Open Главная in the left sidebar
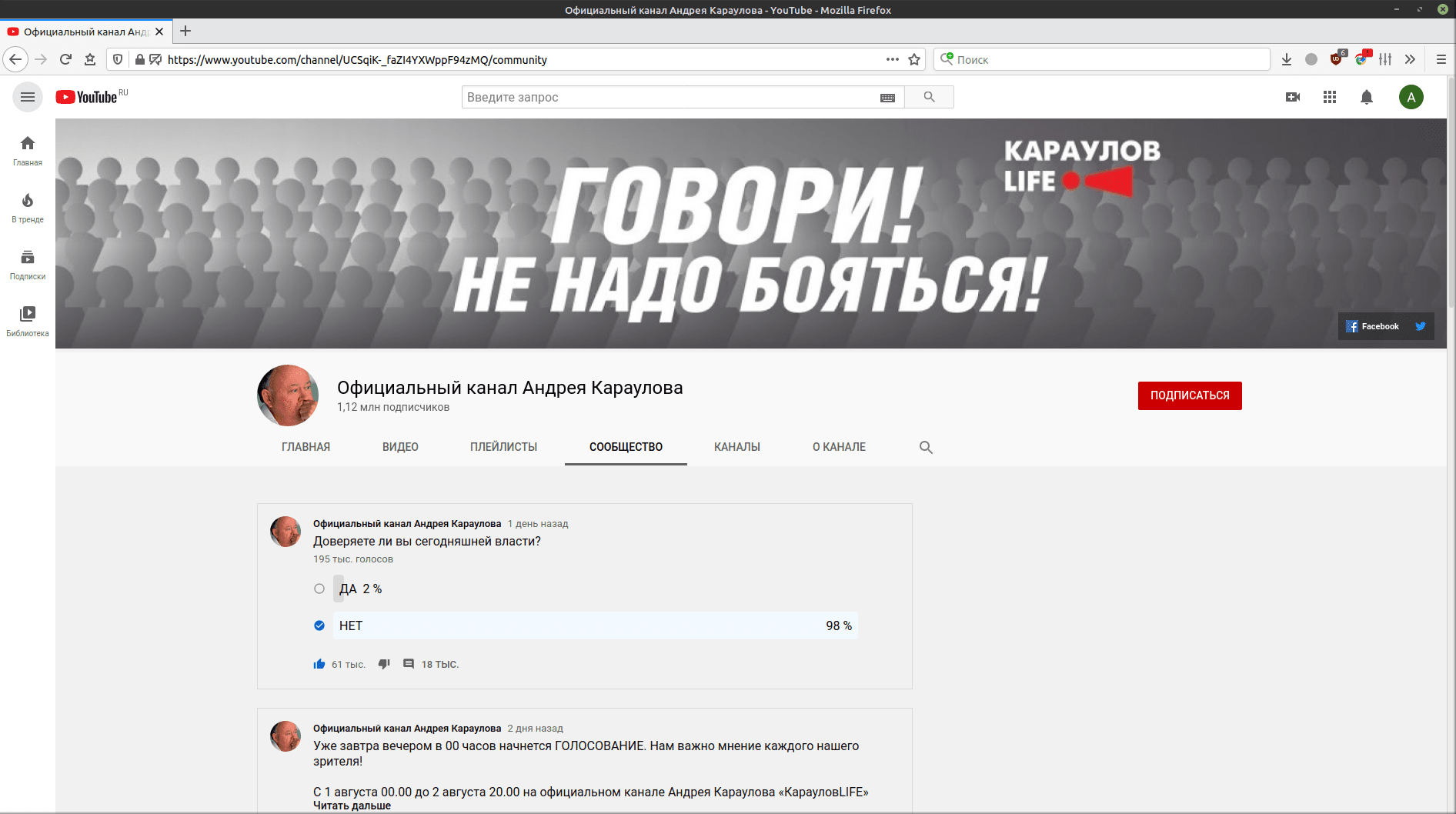 pyautogui.click(x=28, y=152)
